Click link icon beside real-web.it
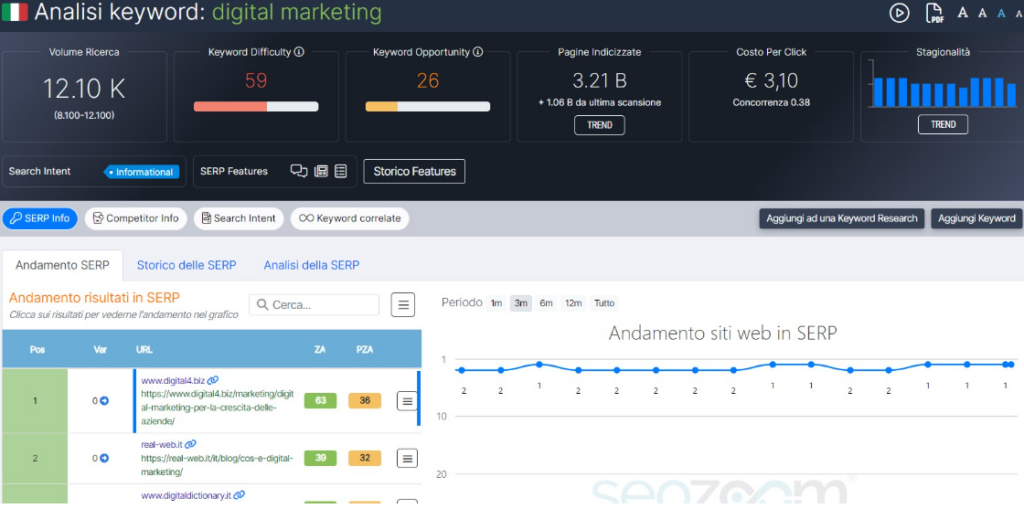Image resolution: width=1024 pixels, height=519 pixels. 191,444
